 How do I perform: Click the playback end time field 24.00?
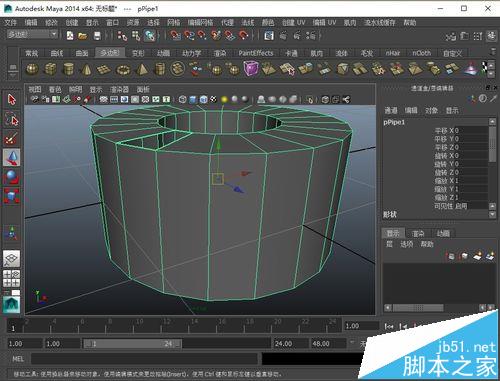tap(290, 343)
